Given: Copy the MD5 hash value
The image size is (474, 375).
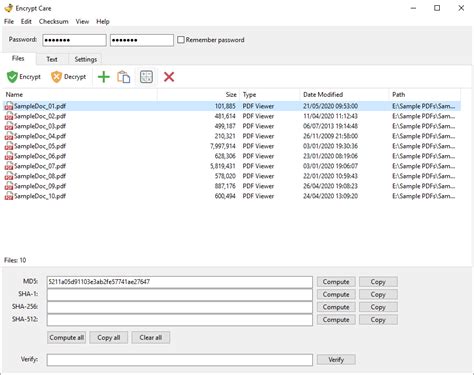Looking at the screenshot, I should 378,282.
